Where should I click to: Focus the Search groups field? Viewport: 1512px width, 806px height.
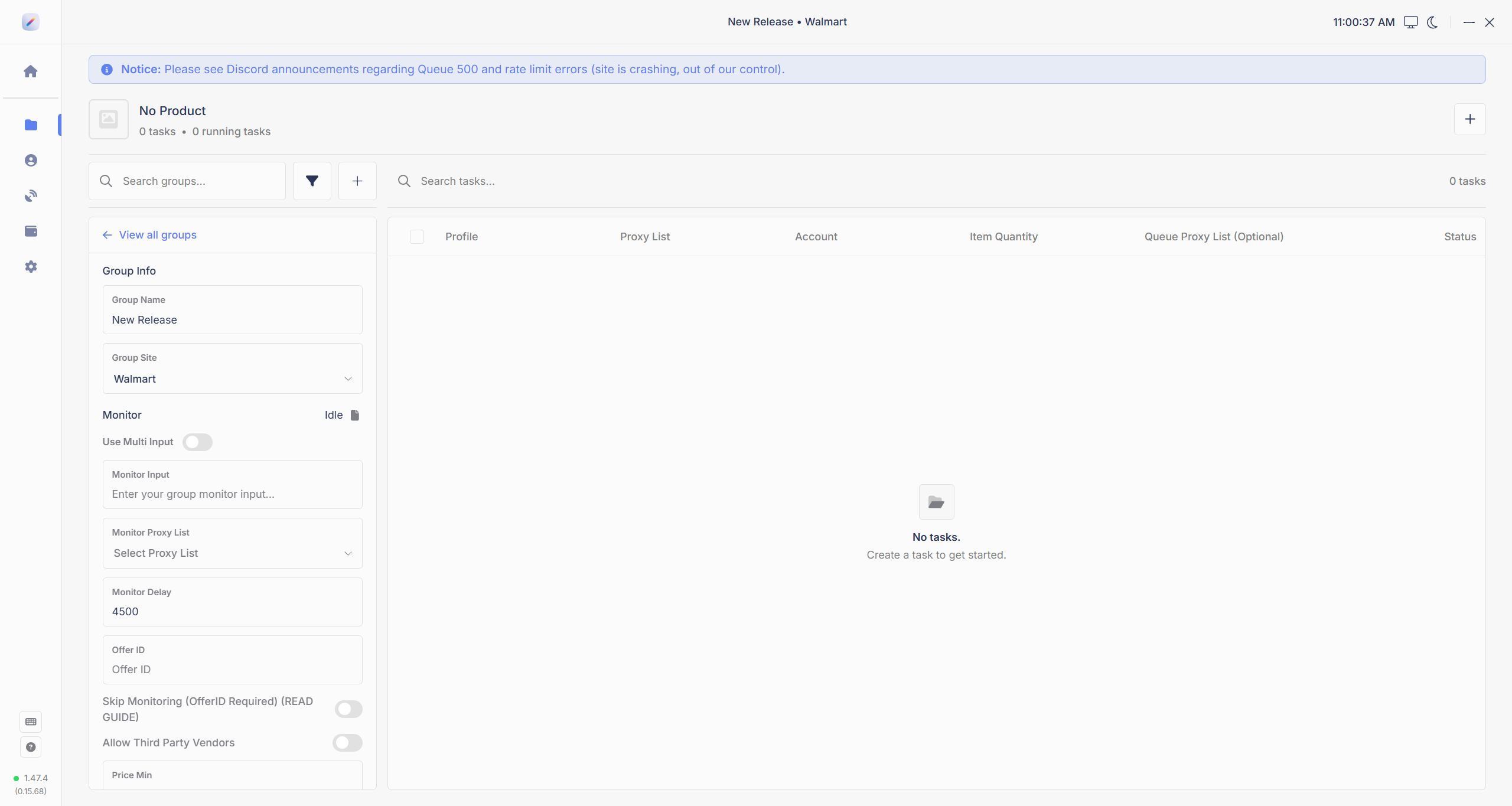tap(187, 181)
